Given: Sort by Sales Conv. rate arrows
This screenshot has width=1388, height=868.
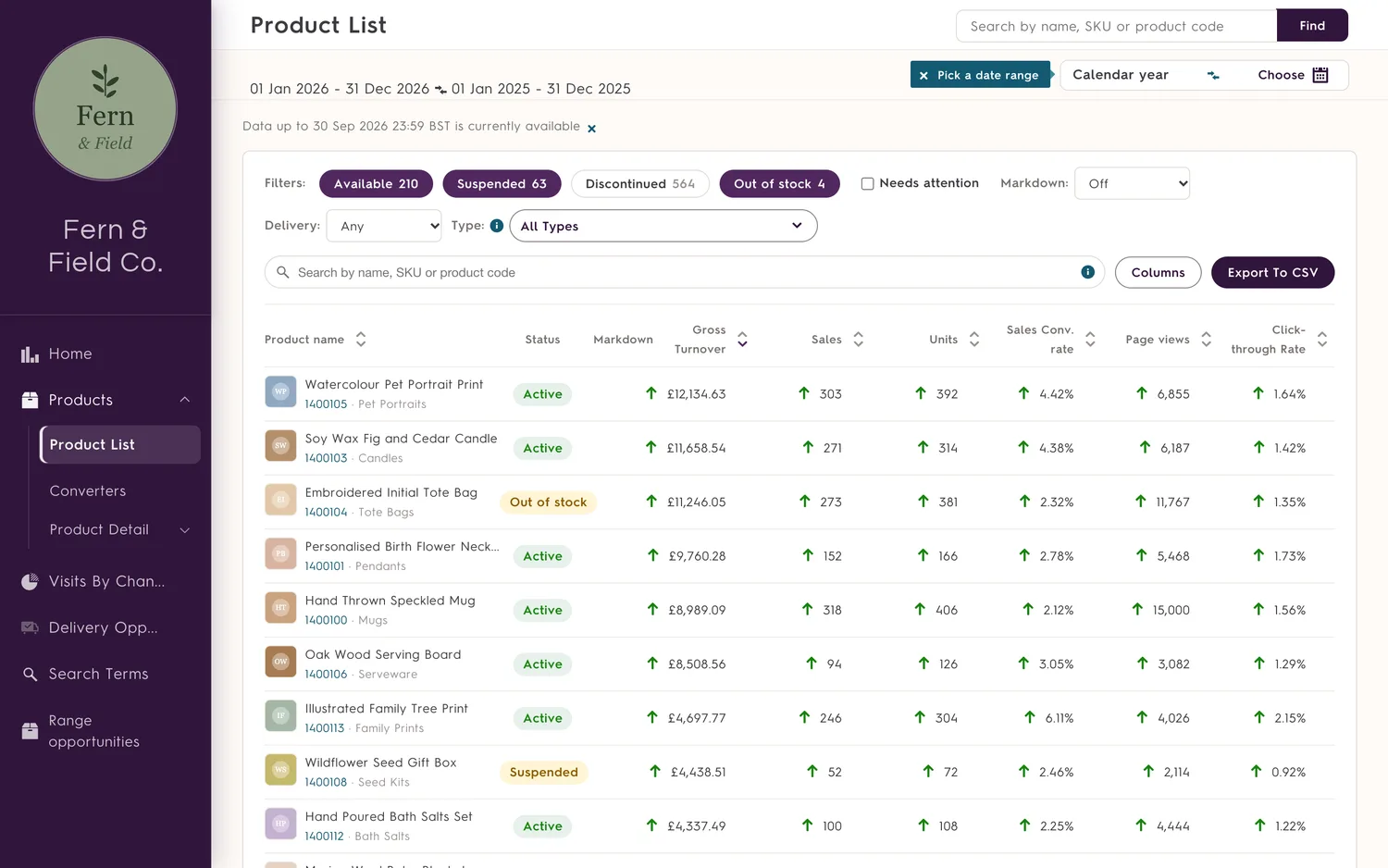Looking at the screenshot, I should pyautogui.click(x=1090, y=340).
